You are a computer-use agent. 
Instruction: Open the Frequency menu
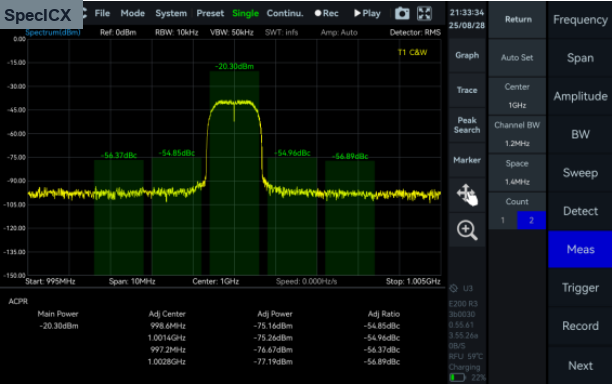click(x=580, y=20)
